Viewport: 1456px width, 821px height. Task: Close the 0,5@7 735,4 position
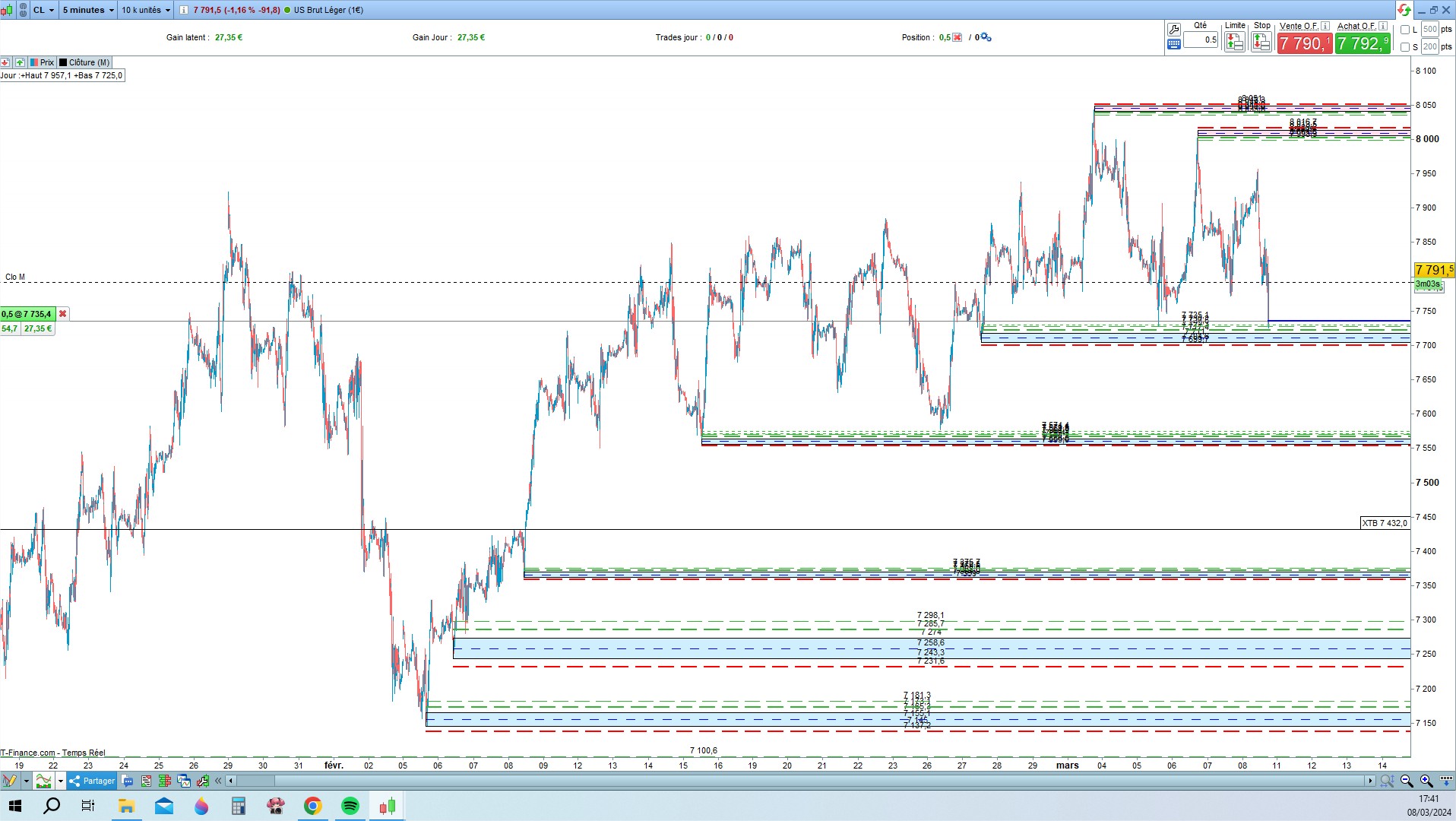coord(63,314)
